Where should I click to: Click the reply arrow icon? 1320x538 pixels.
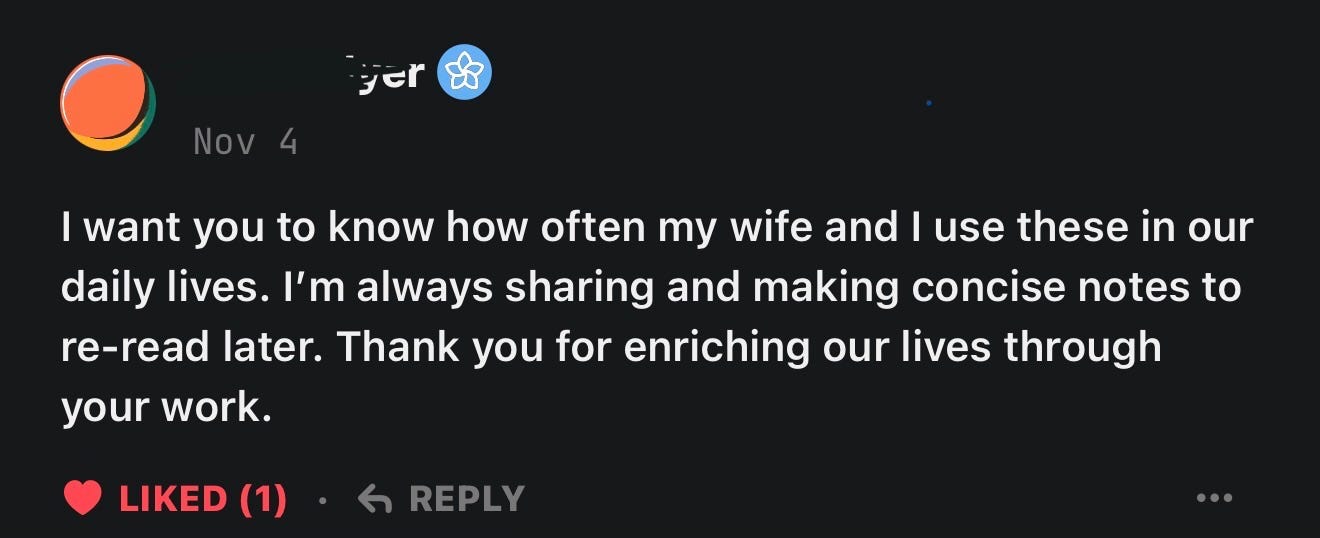click(374, 498)
